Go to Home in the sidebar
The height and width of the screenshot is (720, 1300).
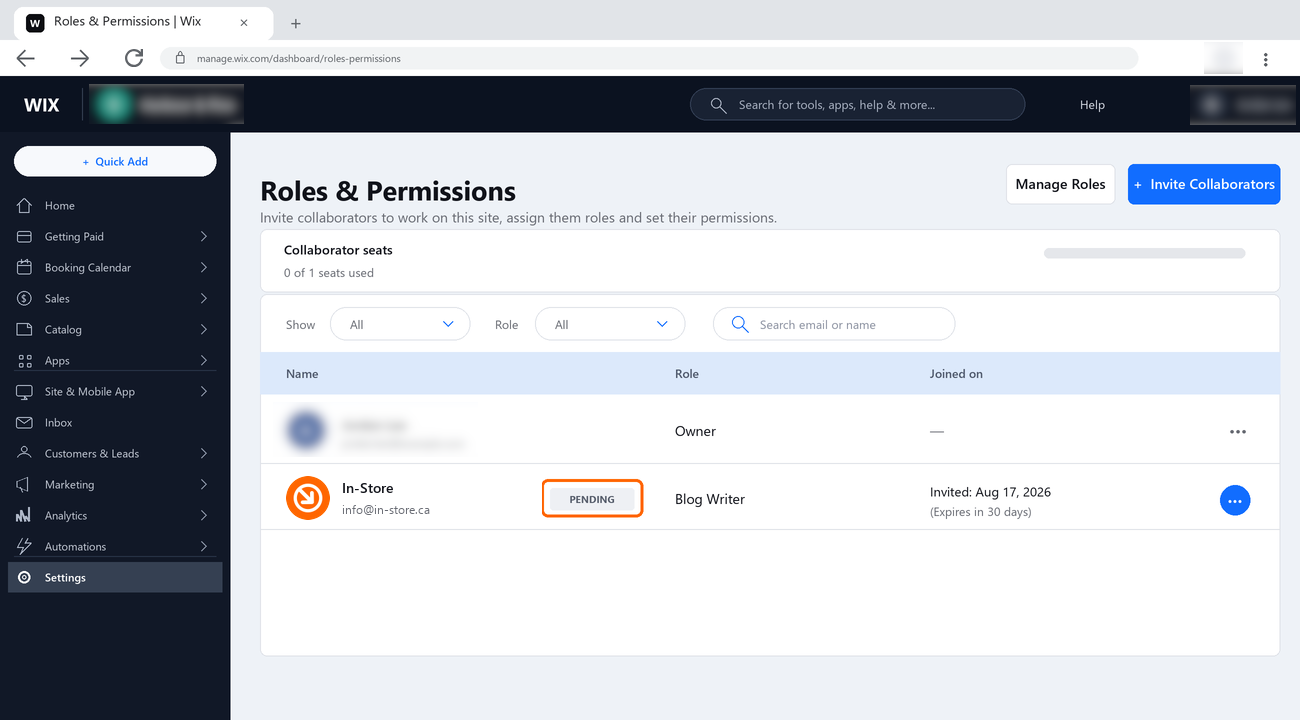115,206
